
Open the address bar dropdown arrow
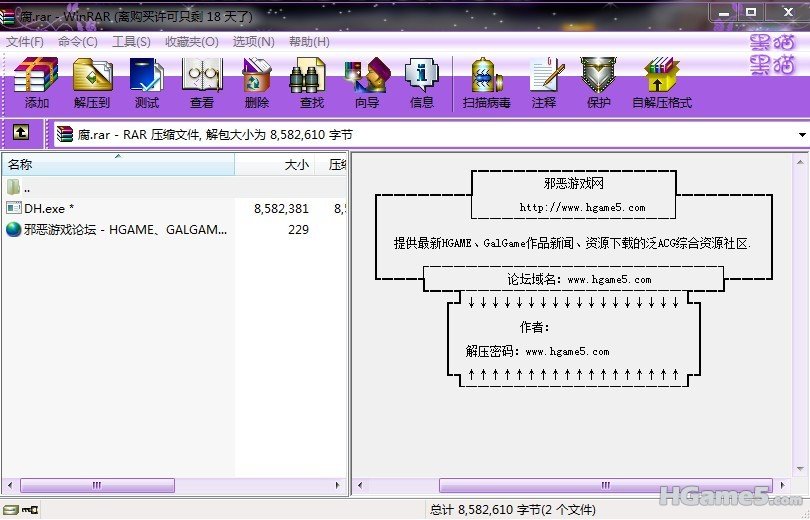[802, 135]
